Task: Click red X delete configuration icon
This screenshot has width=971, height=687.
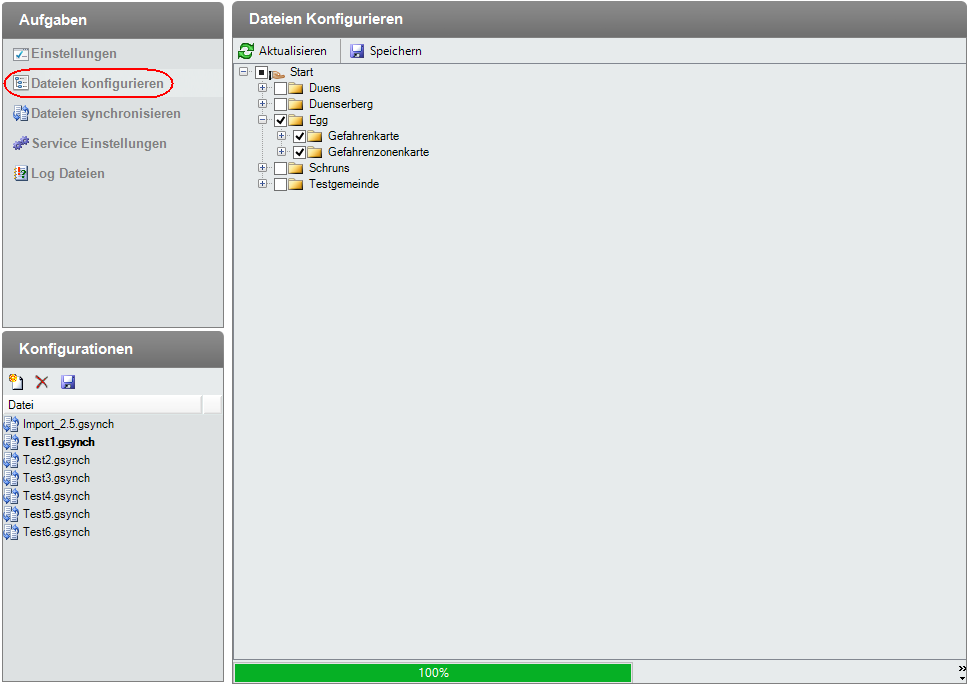Action: click(42, 382)
